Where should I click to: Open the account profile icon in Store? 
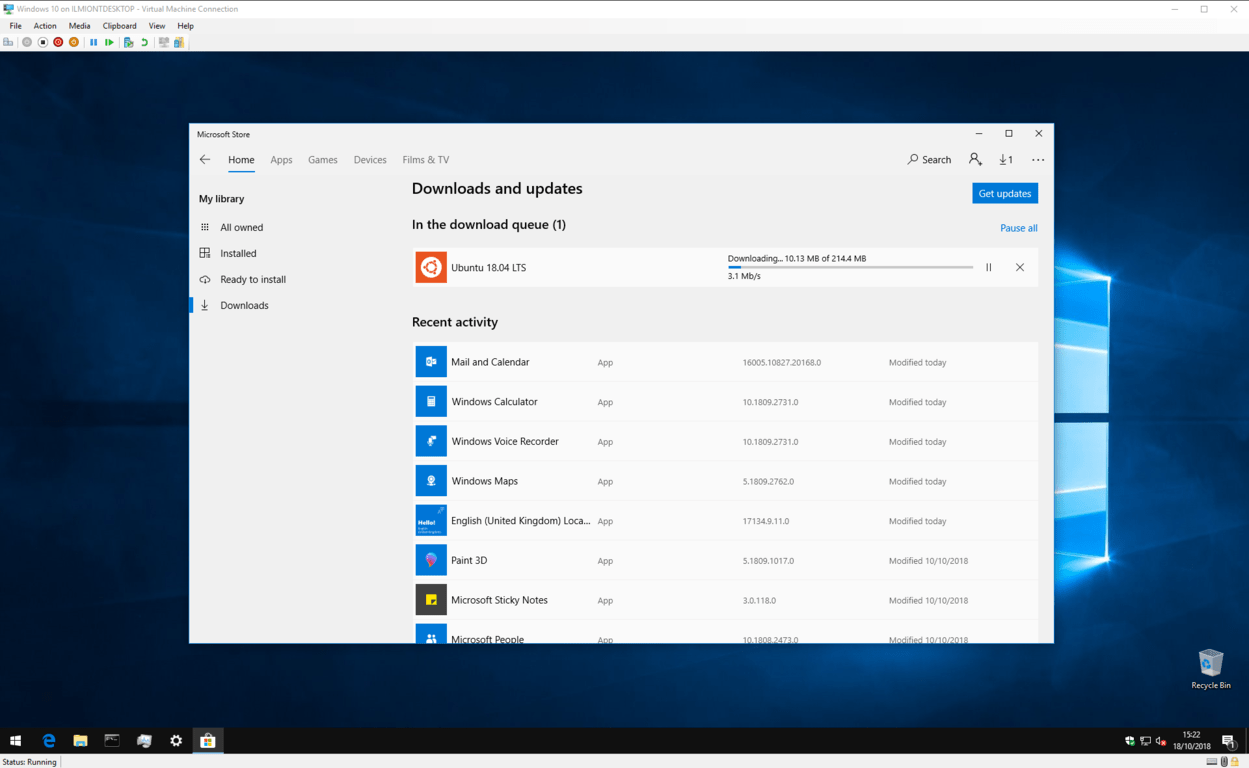tap(975, 159)
